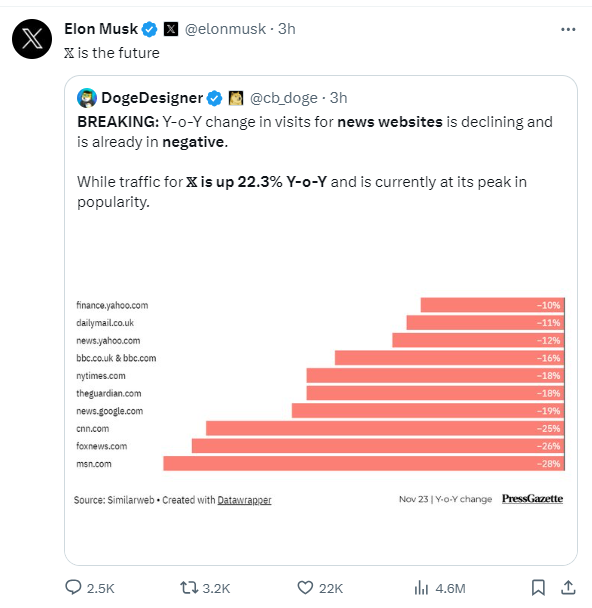Screen dimensions: 592x608
Task: Click the three-dot more options menu
Action: click(568, 29)
